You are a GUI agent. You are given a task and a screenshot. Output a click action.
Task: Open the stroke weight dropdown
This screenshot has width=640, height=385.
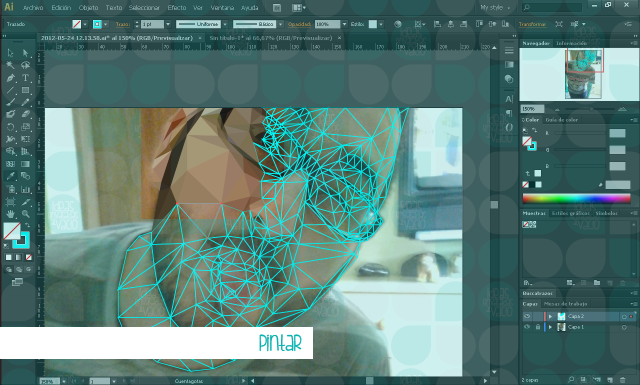click(168, 24)
